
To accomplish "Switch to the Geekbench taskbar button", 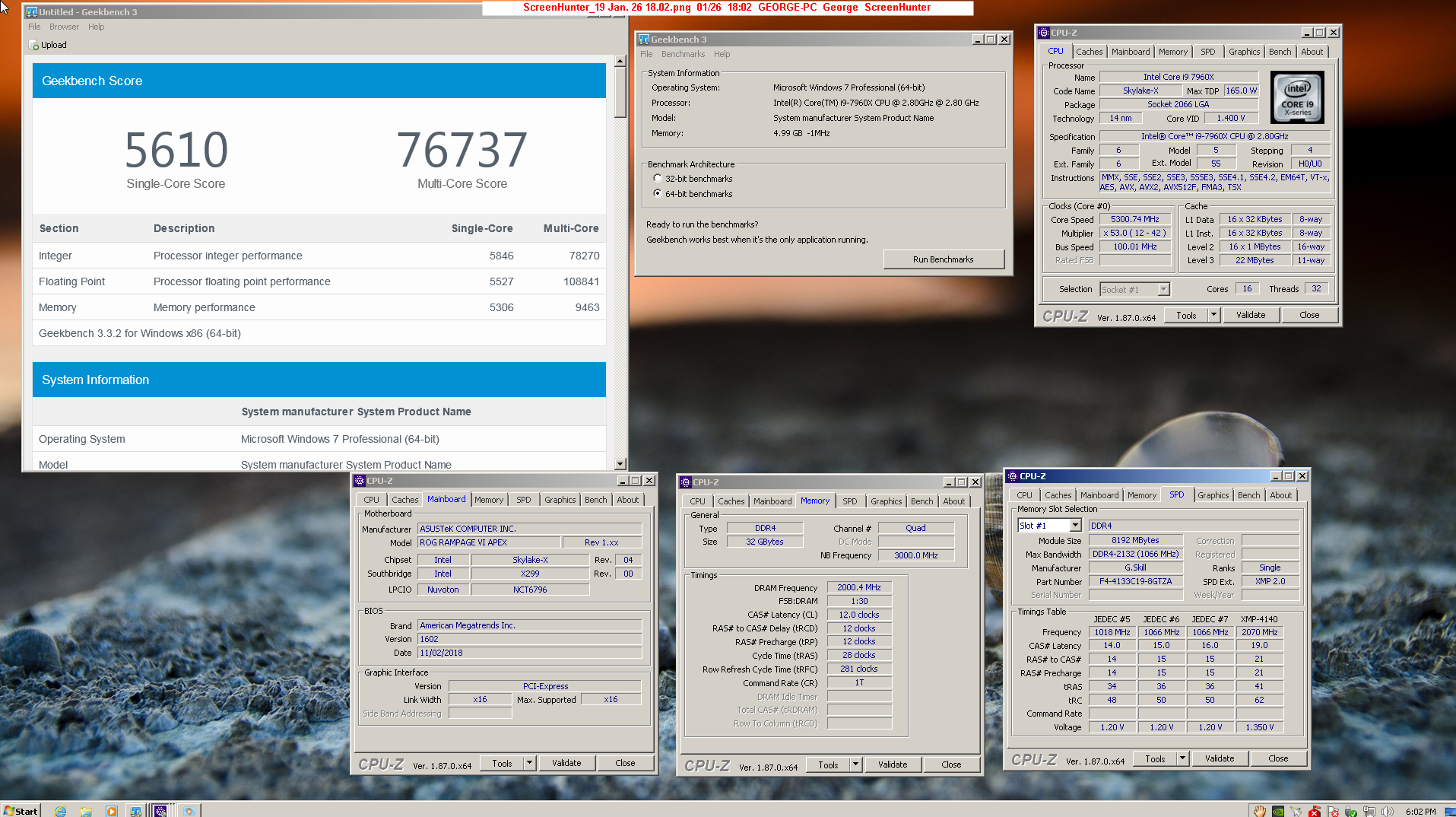I will pos(135,811).
